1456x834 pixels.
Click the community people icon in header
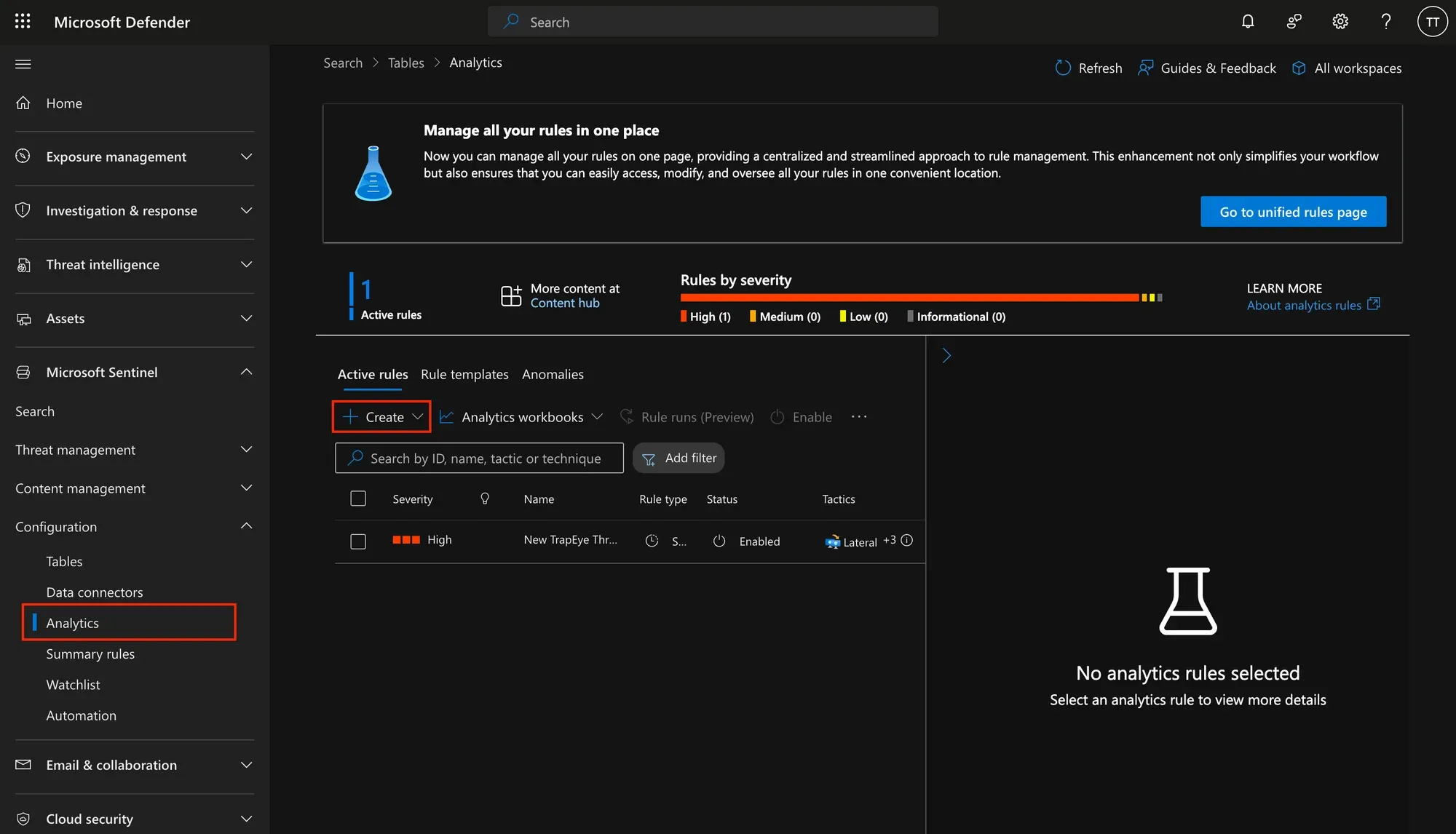(1294, 21)
